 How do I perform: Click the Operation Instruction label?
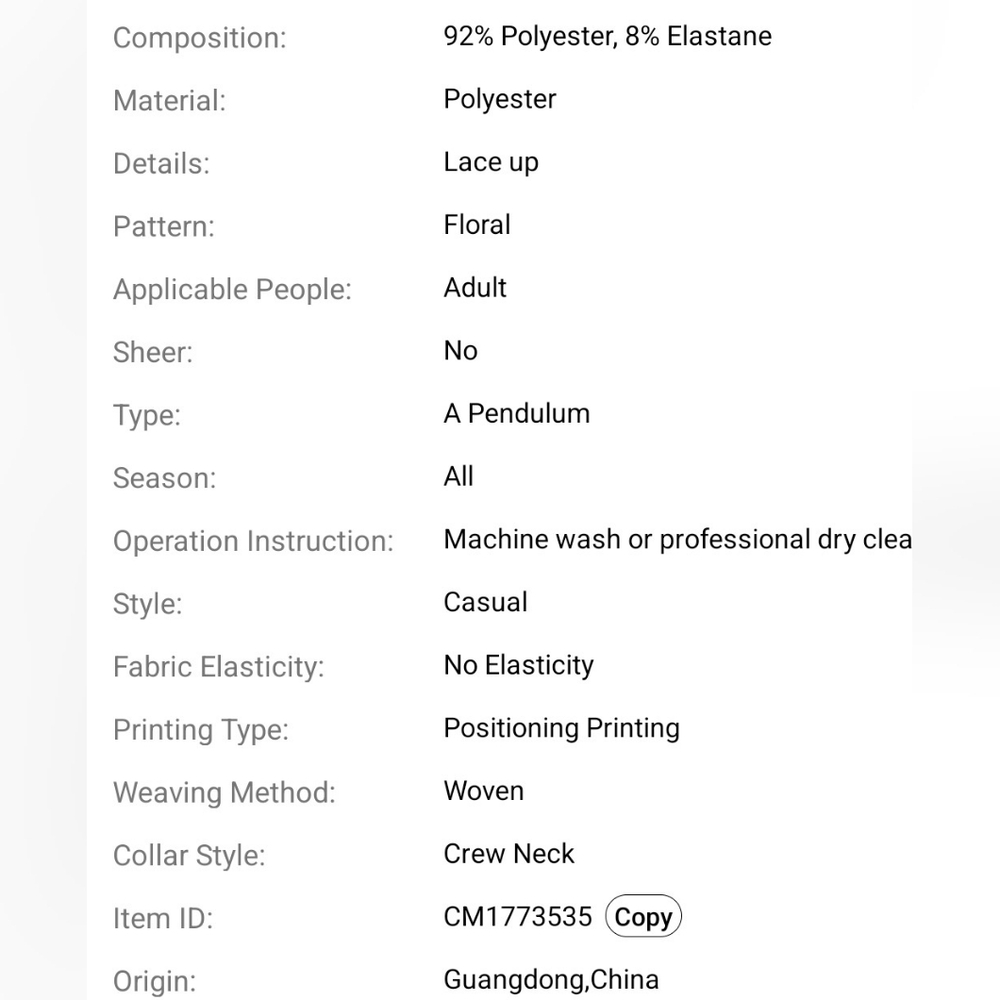(x=253, y=541)
